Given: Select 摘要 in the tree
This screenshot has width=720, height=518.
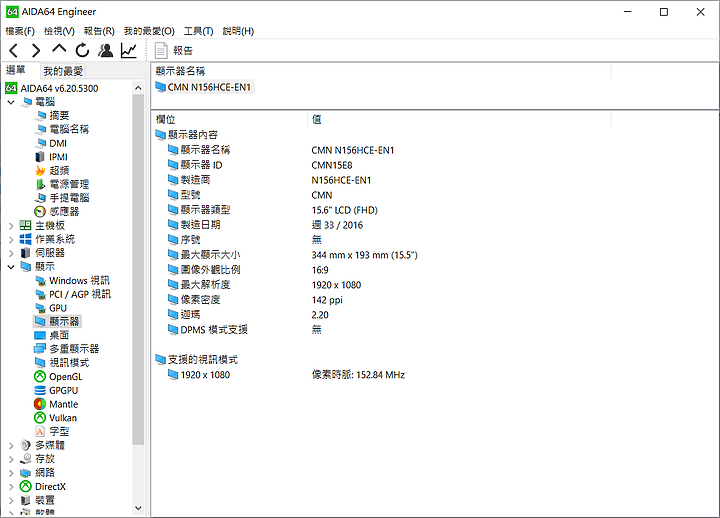Looking at the screenshot, I should [59, 115].
